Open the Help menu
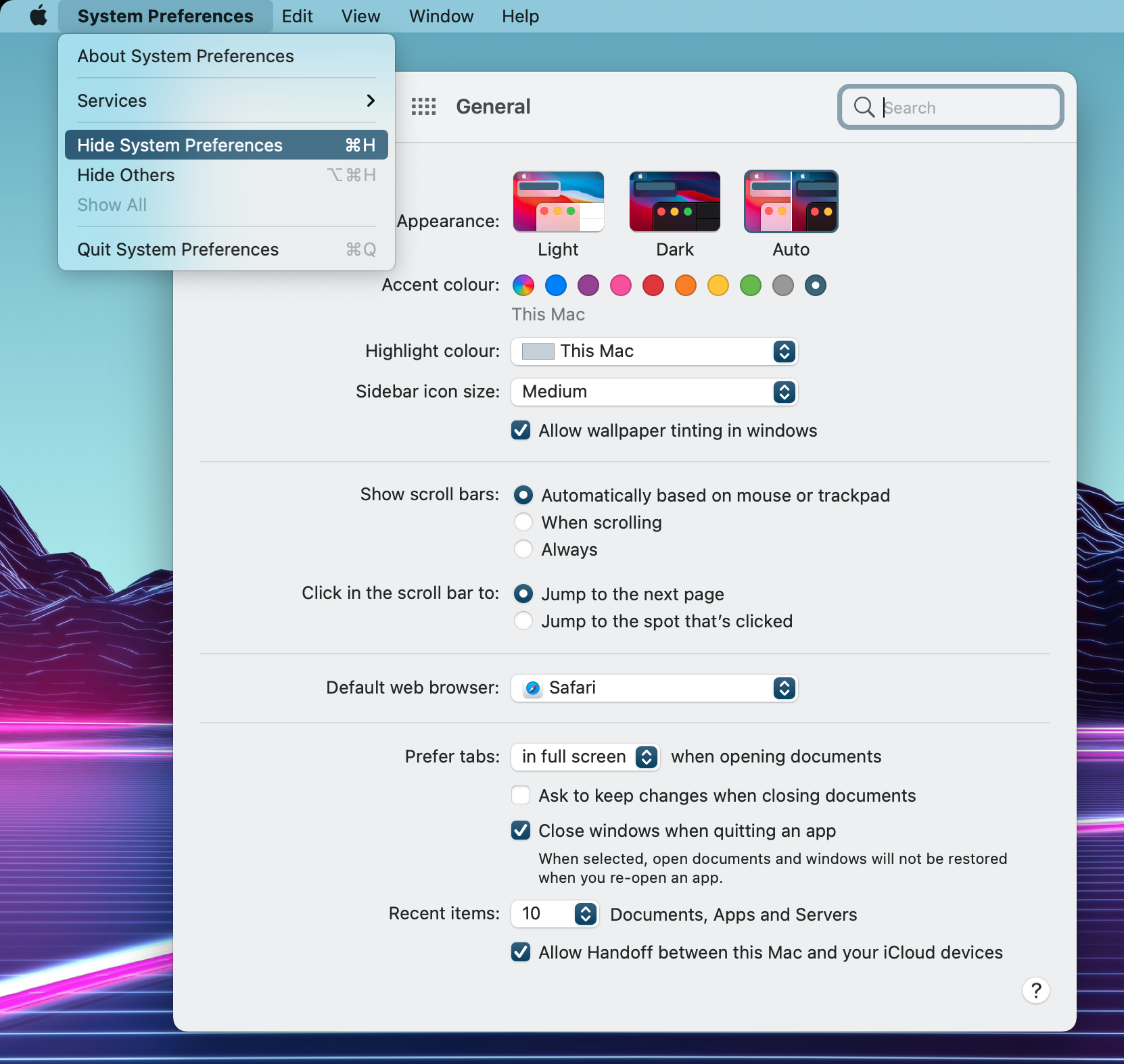 [x=521, y=16]
